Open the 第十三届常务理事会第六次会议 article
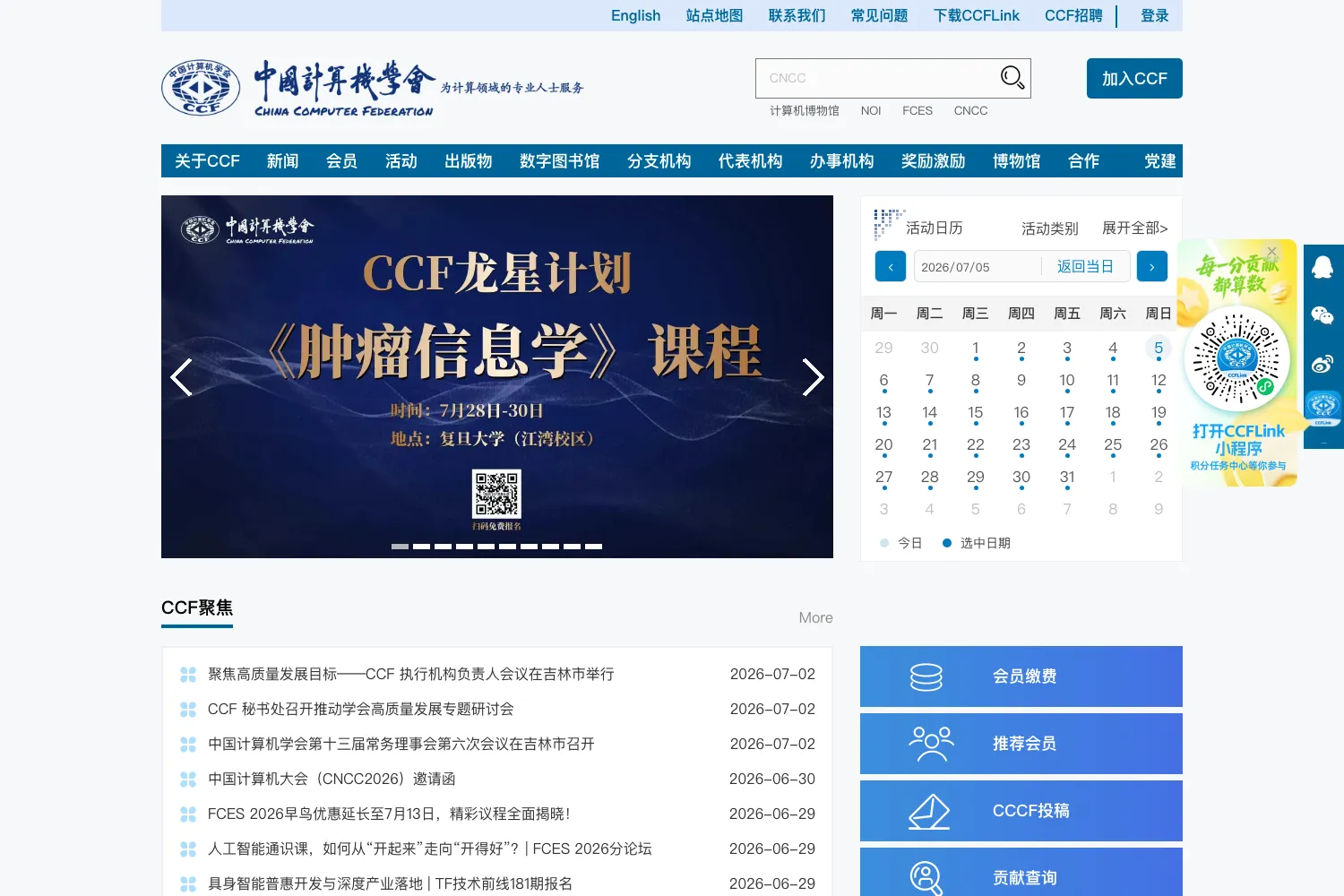Viewport: 1344px width, 896px height. [401, 744]
